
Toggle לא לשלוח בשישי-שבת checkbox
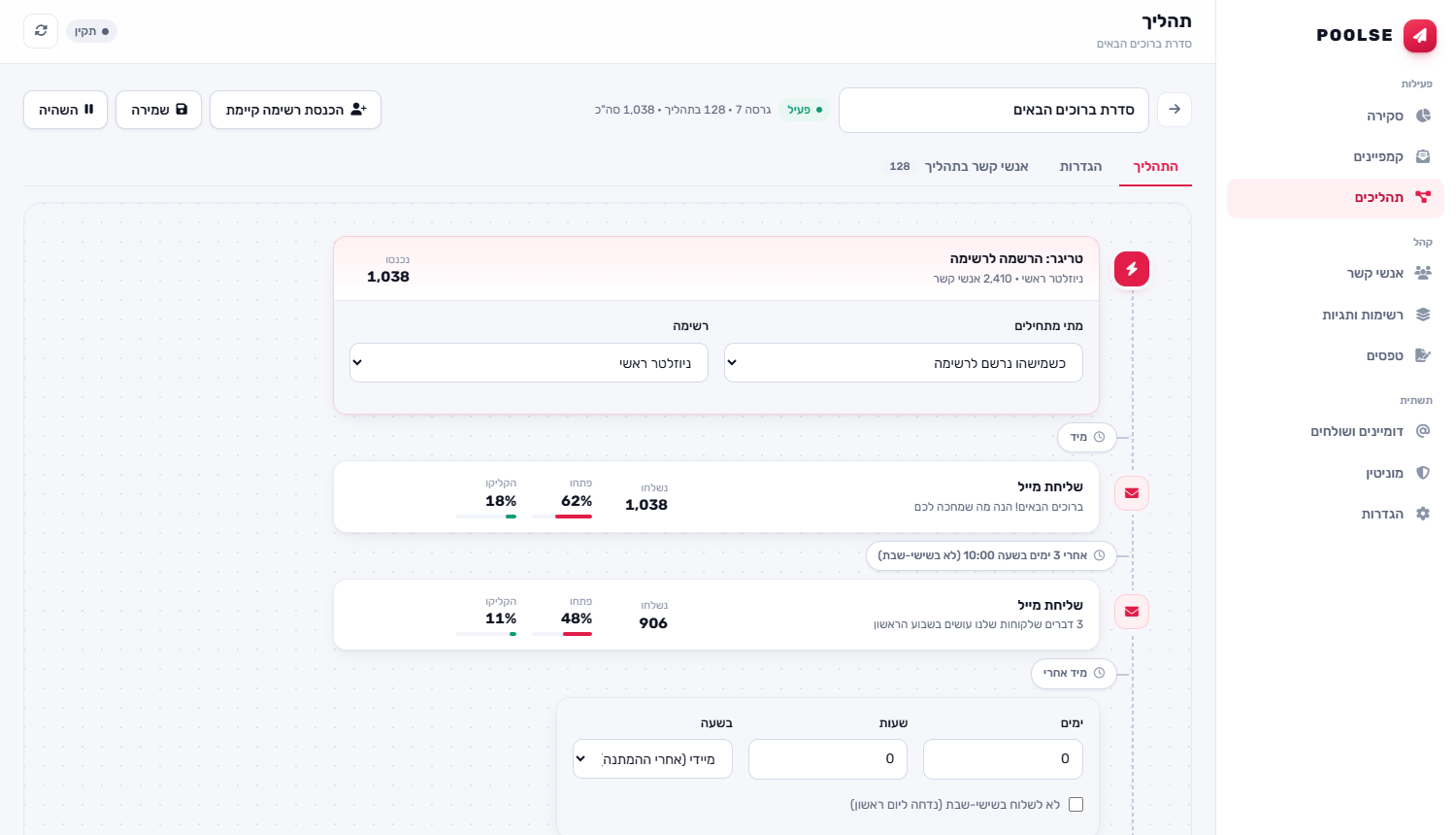pos(1075,804)
